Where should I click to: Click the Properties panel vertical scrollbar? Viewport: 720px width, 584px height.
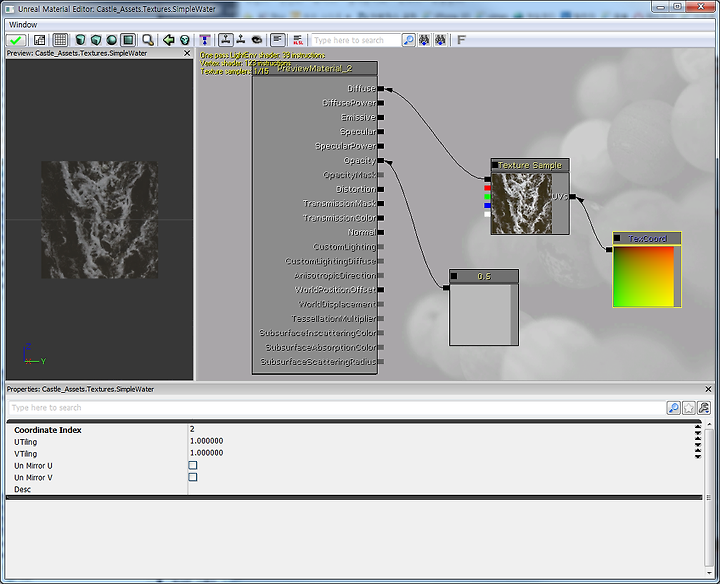(708, 498)
